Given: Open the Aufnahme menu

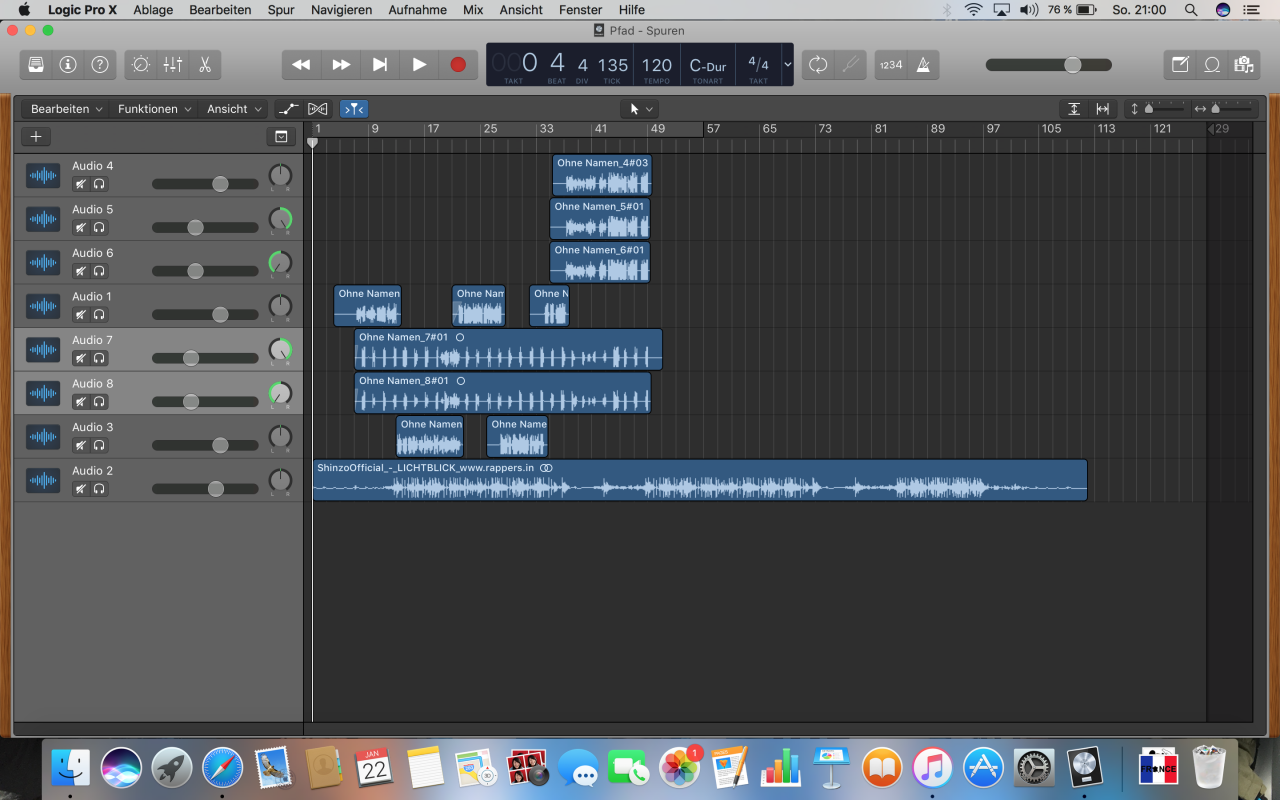Looking at the screenshot, I should 417,10.
